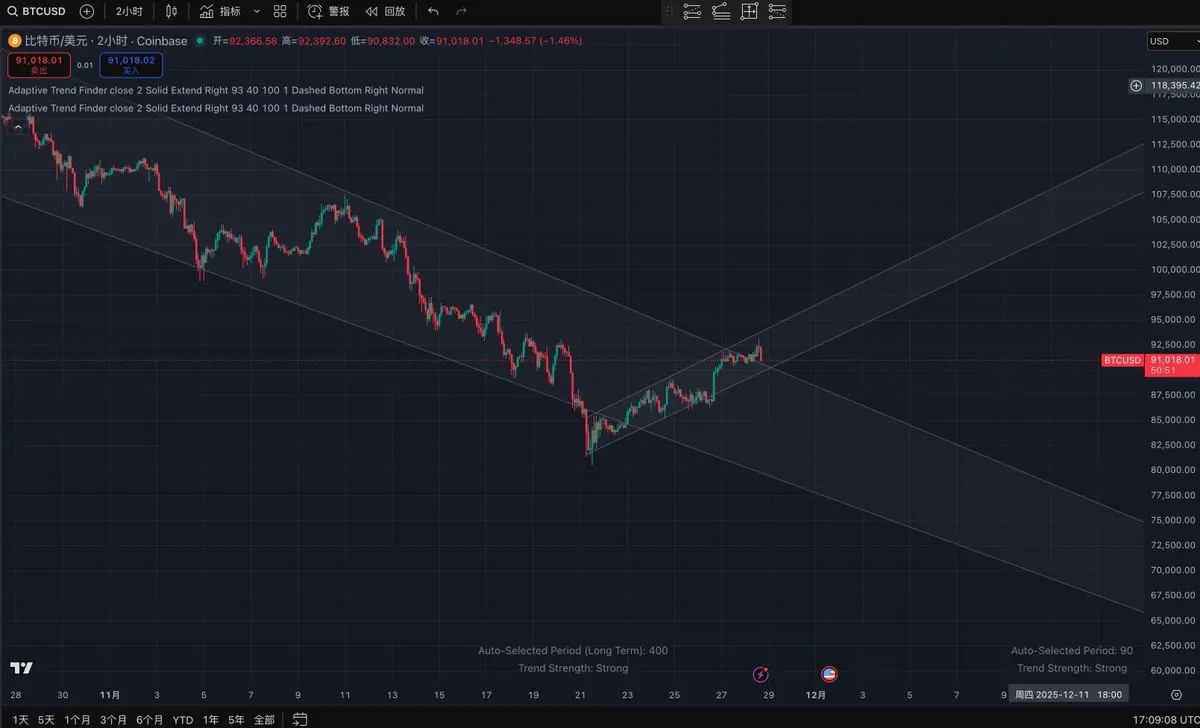Screen dimensions: 1200x728
Task: Open the indicator templates grid icon
Action: tap(280, 11)
